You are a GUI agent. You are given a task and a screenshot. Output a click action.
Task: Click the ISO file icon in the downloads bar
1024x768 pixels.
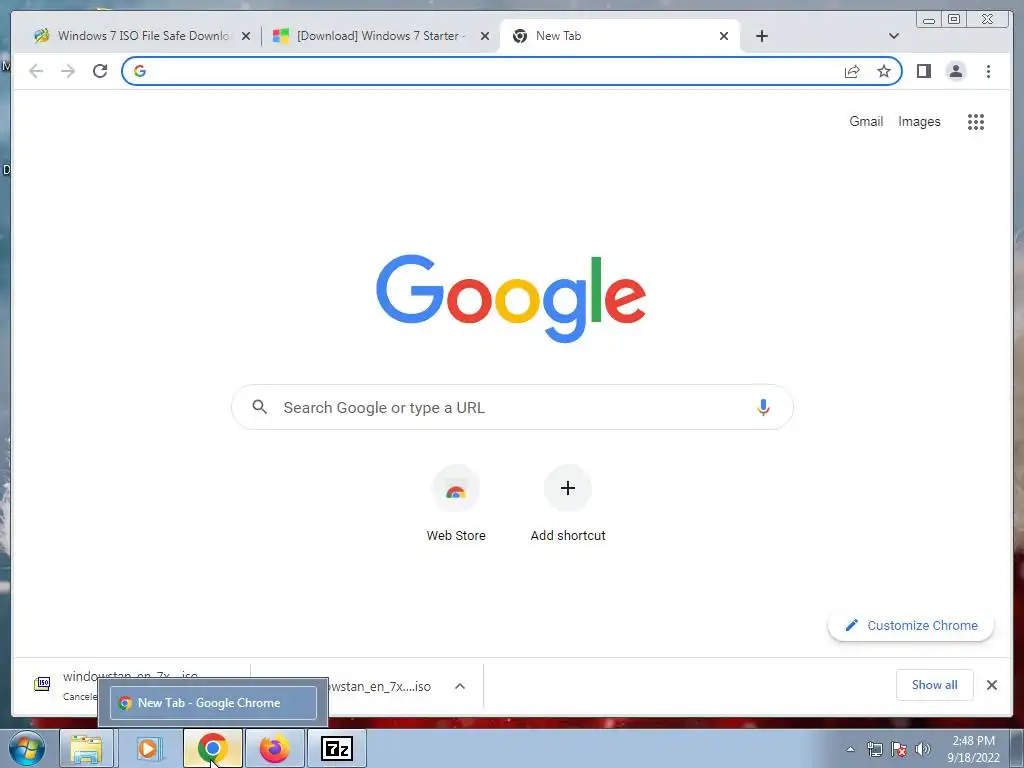click(x=42, y=684)
